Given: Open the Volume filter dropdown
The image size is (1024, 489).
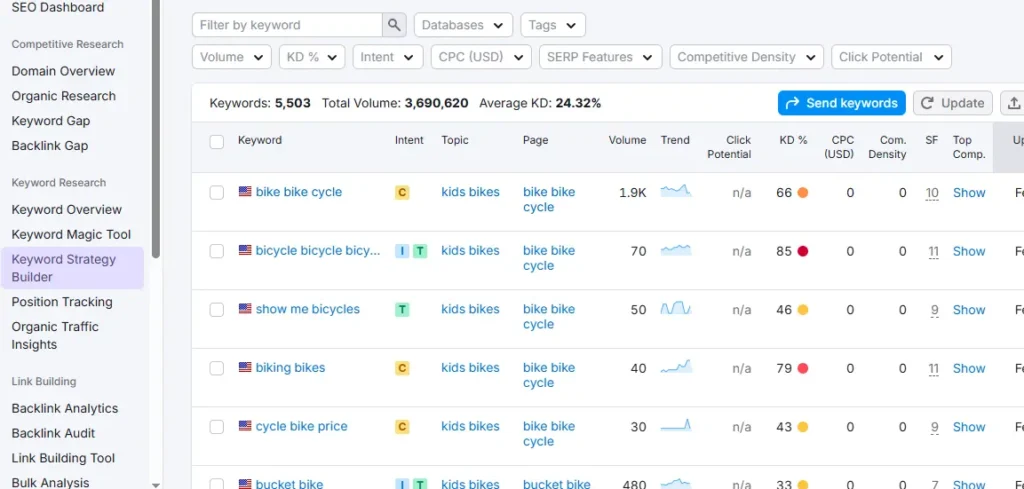Looking at the screenshot, I should [x=232, y=57].
